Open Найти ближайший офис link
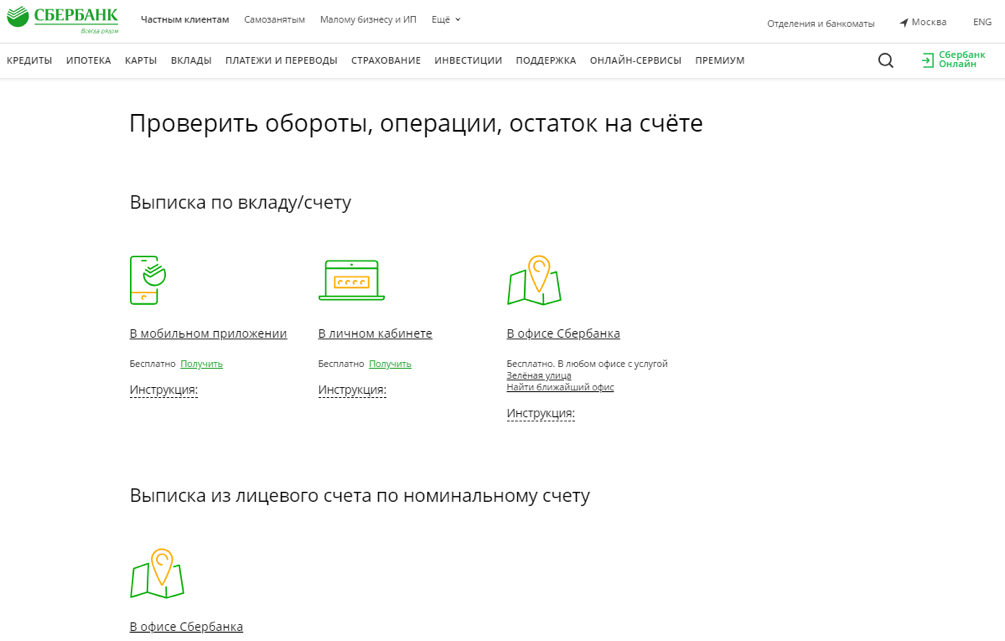This screenshot has height=641, width=1005. (560, 387)
